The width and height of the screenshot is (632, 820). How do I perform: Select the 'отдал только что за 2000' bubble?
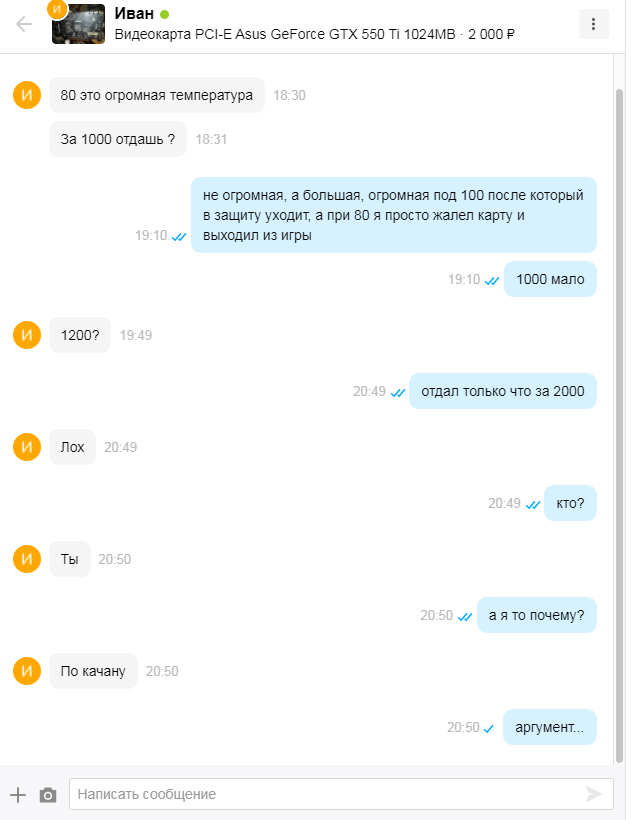(x=502, y=391)
